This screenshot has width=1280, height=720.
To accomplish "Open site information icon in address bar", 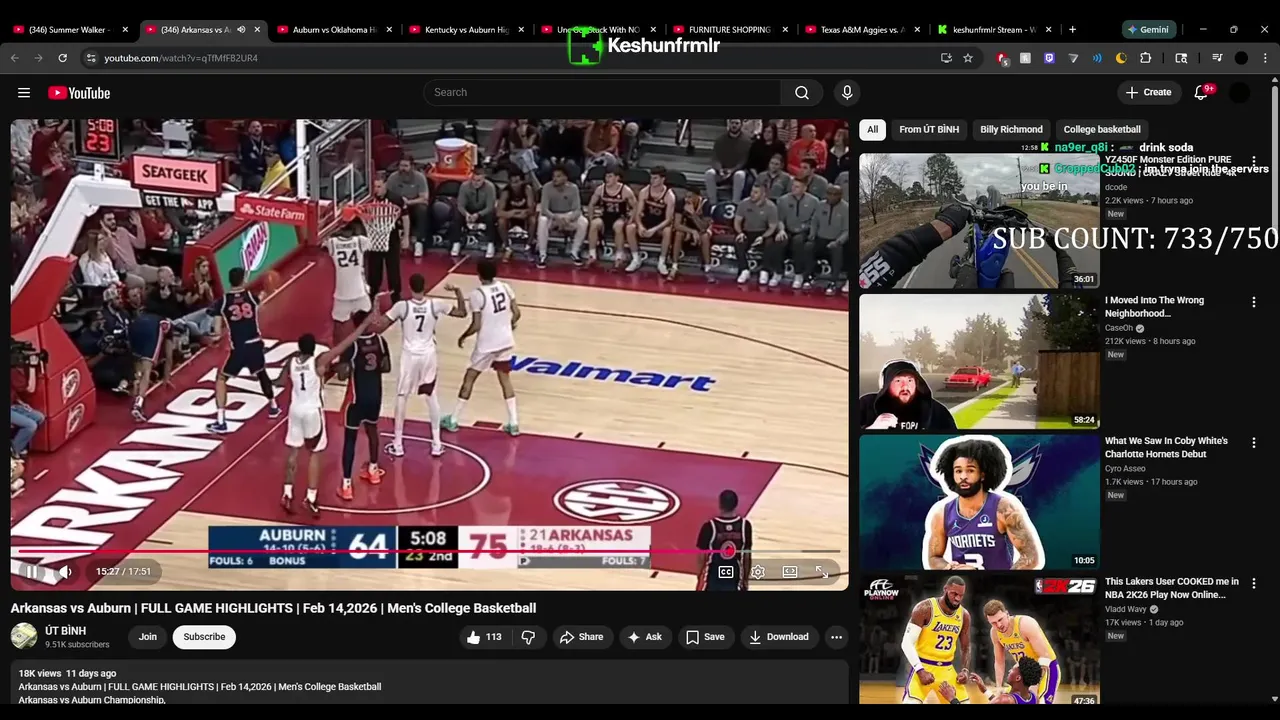I will [x=91, y=58].
